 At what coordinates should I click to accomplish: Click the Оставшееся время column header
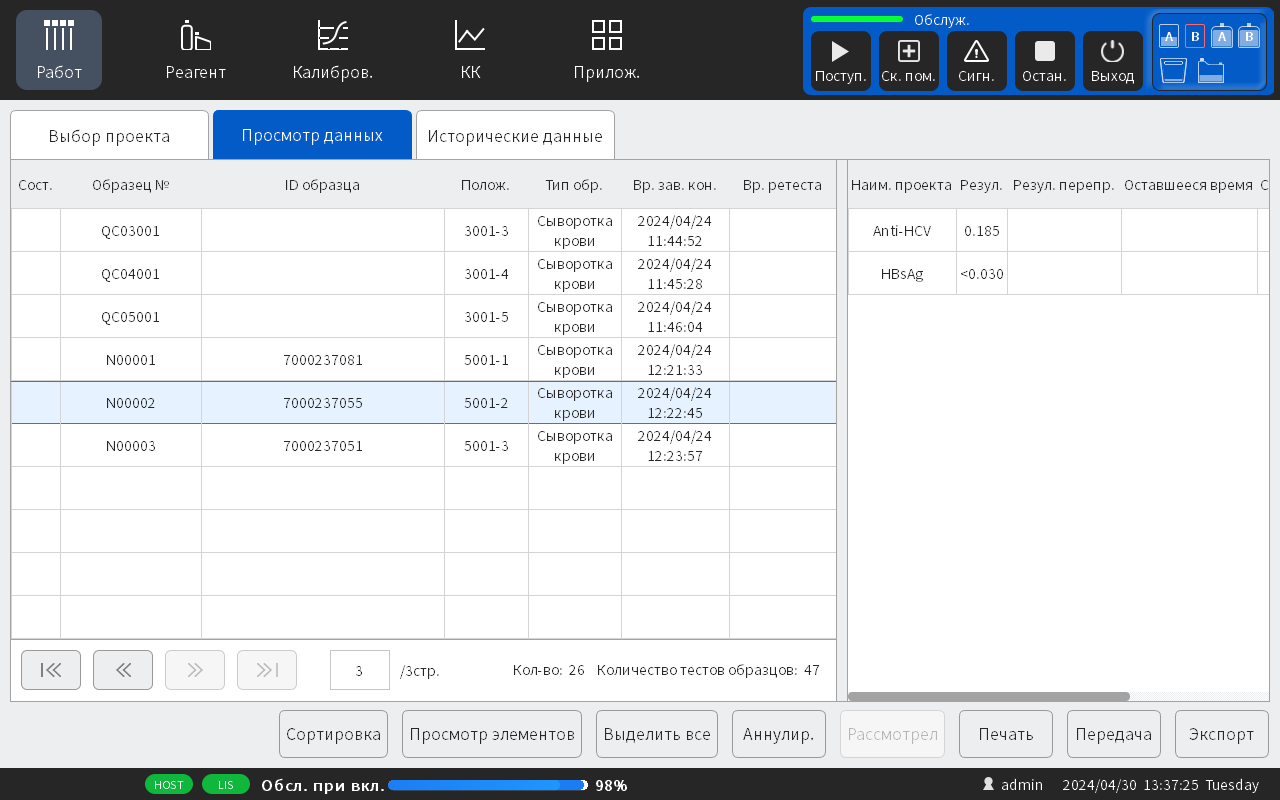1188,185
